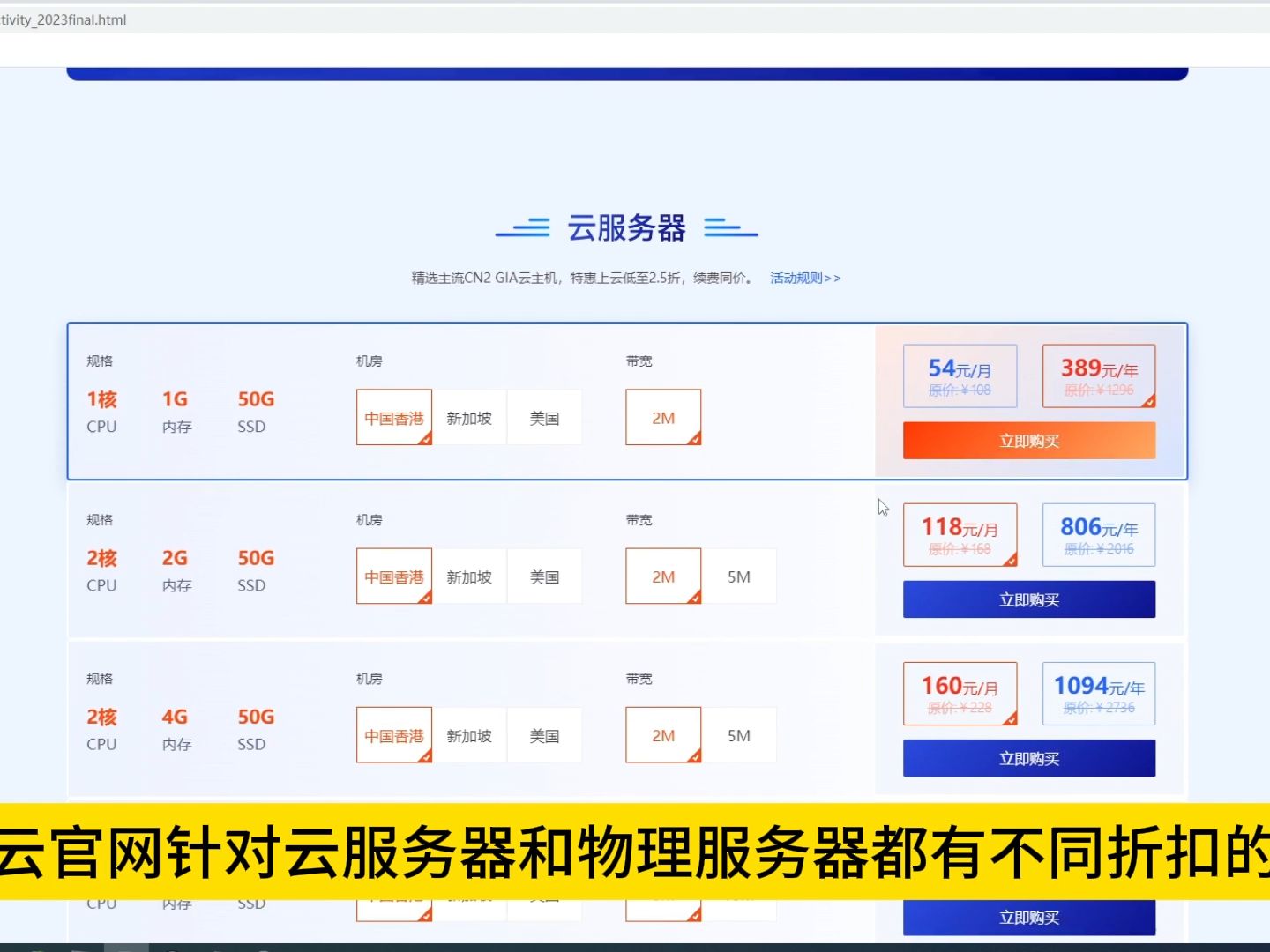This screenshot has height=952, width=1270.
Task: Click the address bar URL ending 2023final.html
Action: coord(63,19)
